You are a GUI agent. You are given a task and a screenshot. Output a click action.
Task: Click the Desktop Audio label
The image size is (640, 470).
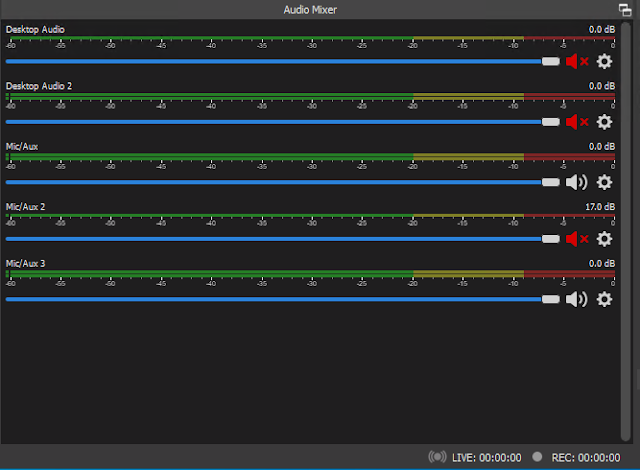35,30
